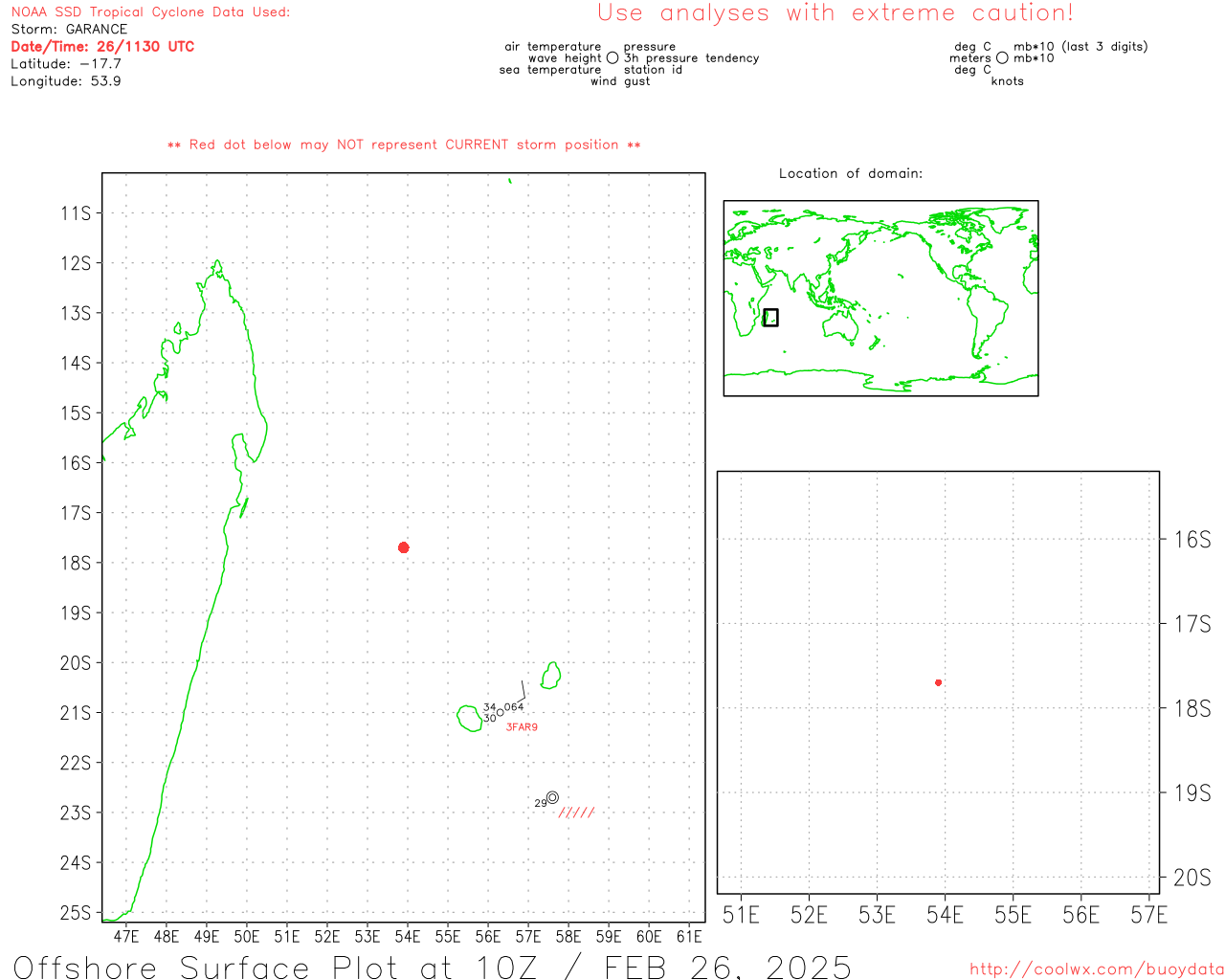Click the Latitude: -17.7 text
This screenshot has height=980, width=1225.
(66, 64)
